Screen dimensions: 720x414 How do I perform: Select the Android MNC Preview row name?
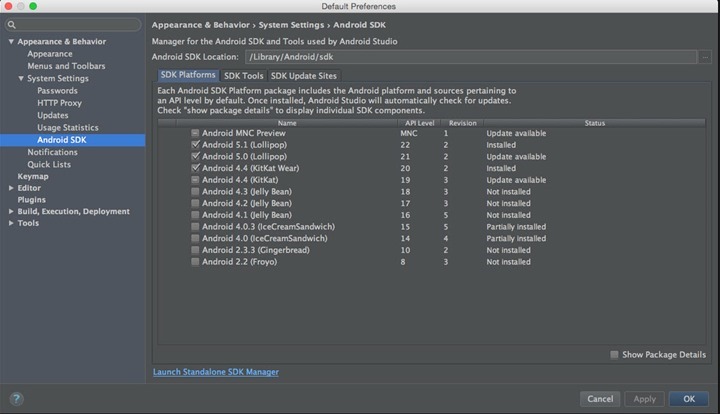click(x=244, y=133)
